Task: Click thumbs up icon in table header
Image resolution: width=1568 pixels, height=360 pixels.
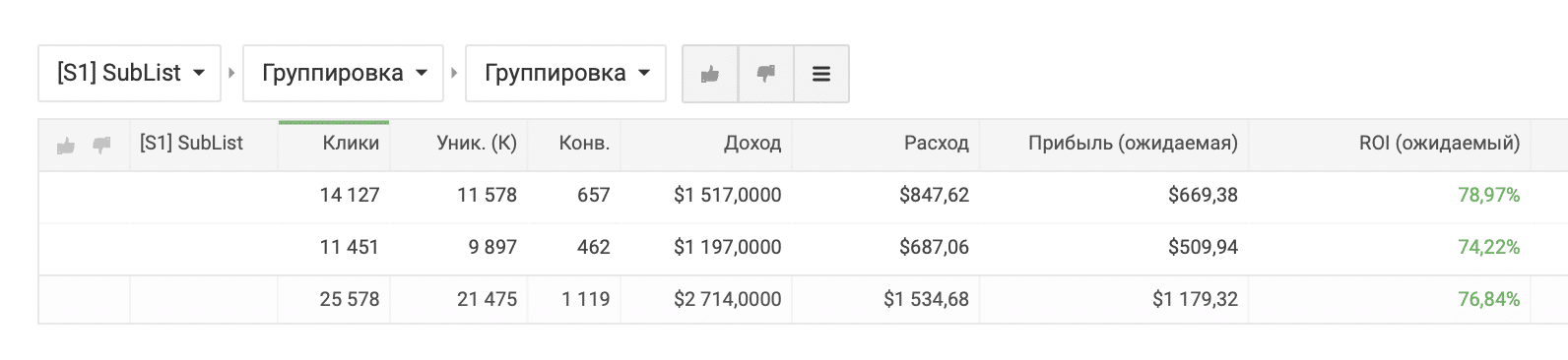Action: point(66,146)
